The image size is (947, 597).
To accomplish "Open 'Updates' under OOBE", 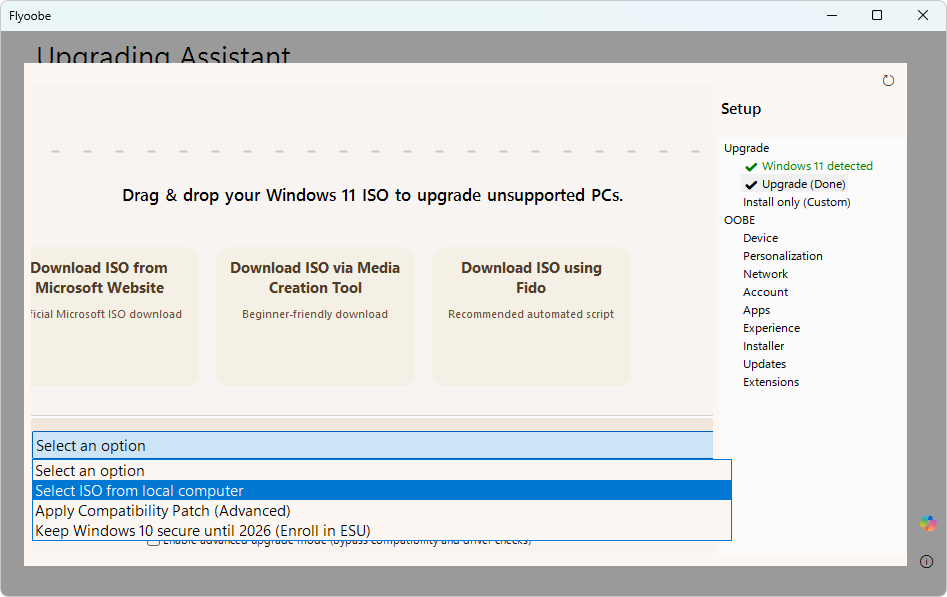I will [x=764, y=364].
